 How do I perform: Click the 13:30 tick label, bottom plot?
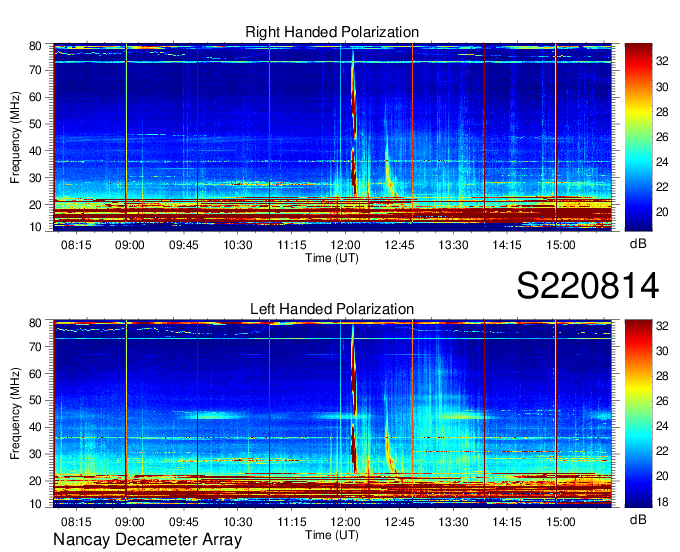(453, 522)
